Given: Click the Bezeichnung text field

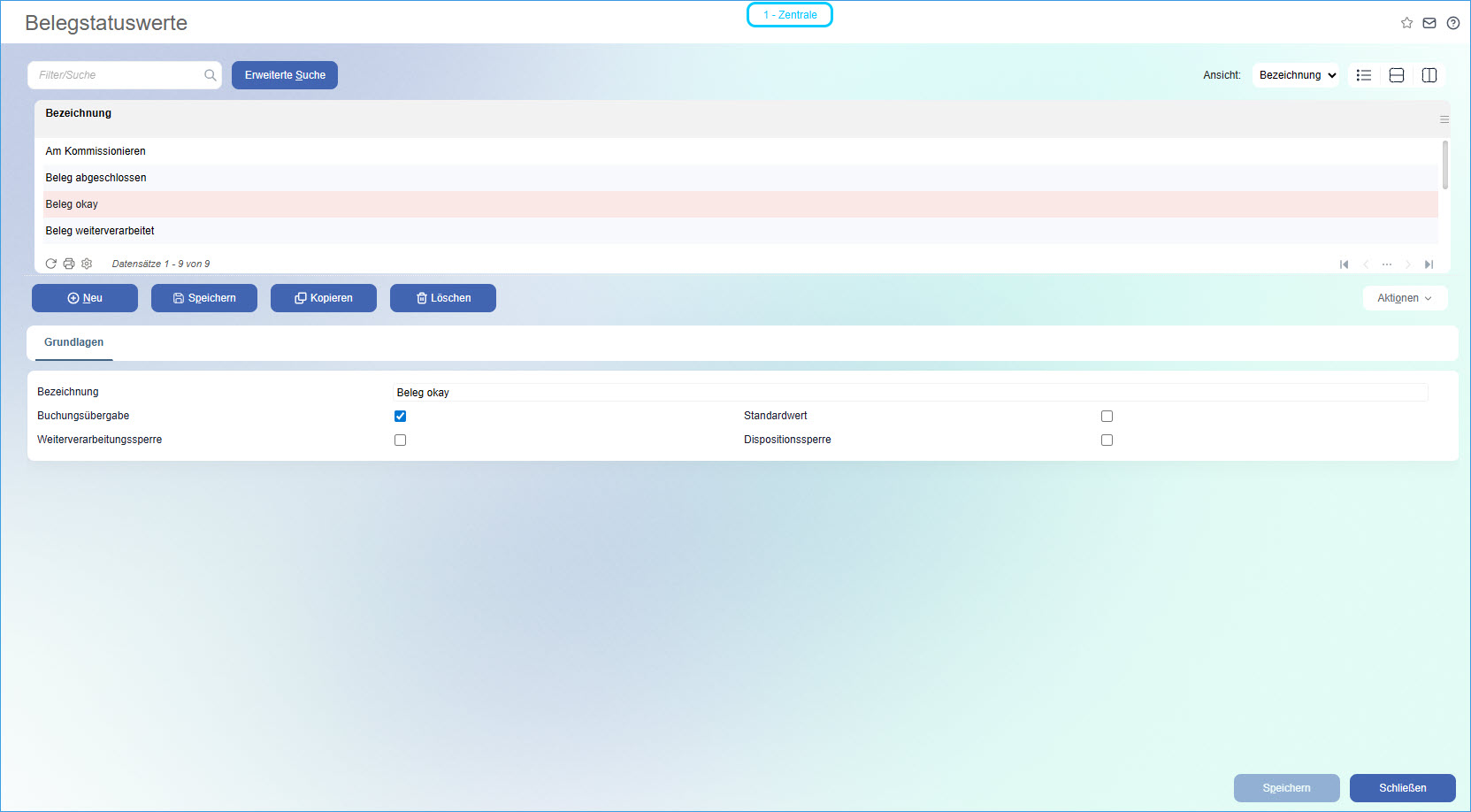Looking at the screenshot, I should 910,393.
